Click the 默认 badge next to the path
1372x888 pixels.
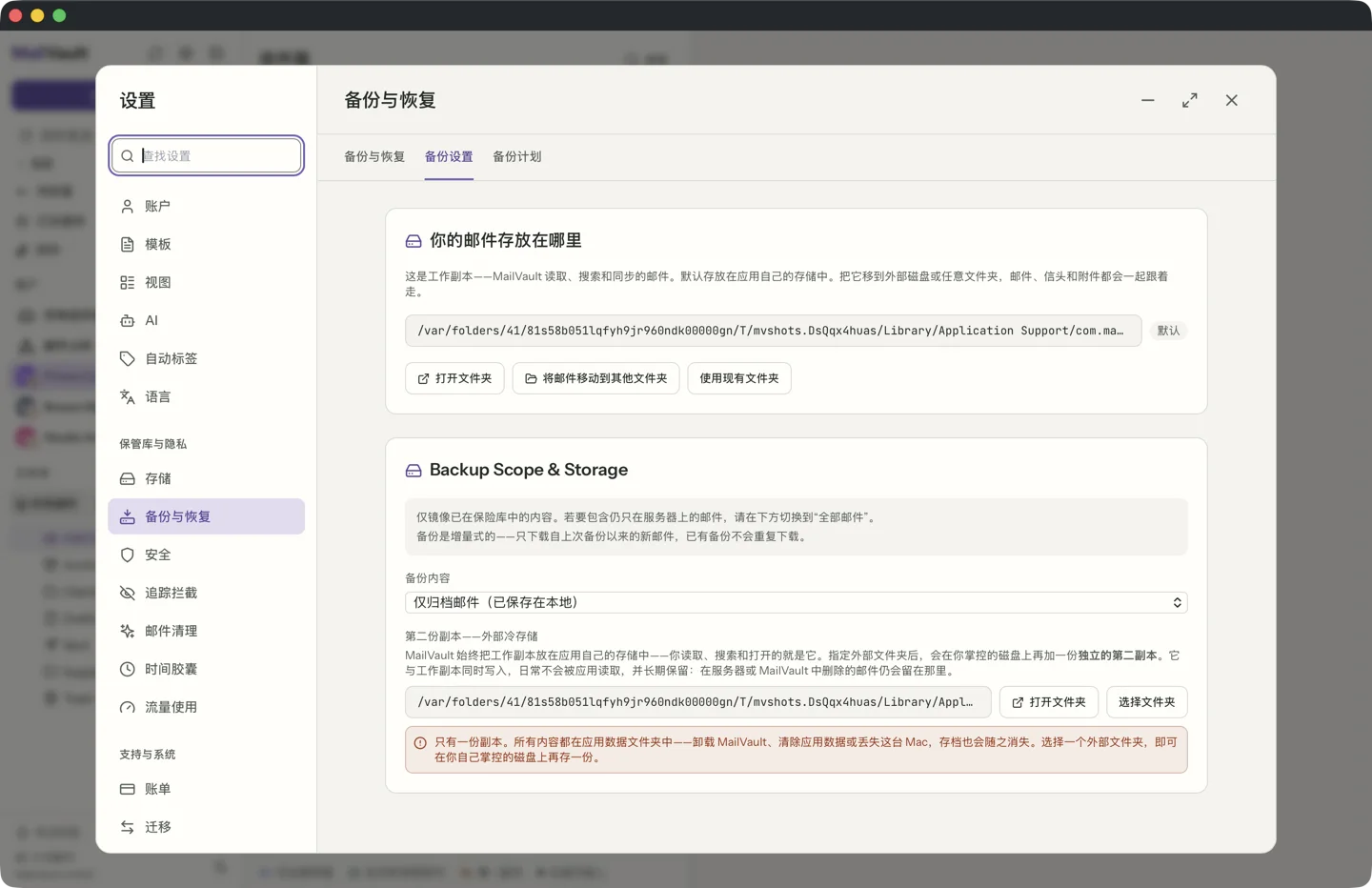click(1168, 331)
